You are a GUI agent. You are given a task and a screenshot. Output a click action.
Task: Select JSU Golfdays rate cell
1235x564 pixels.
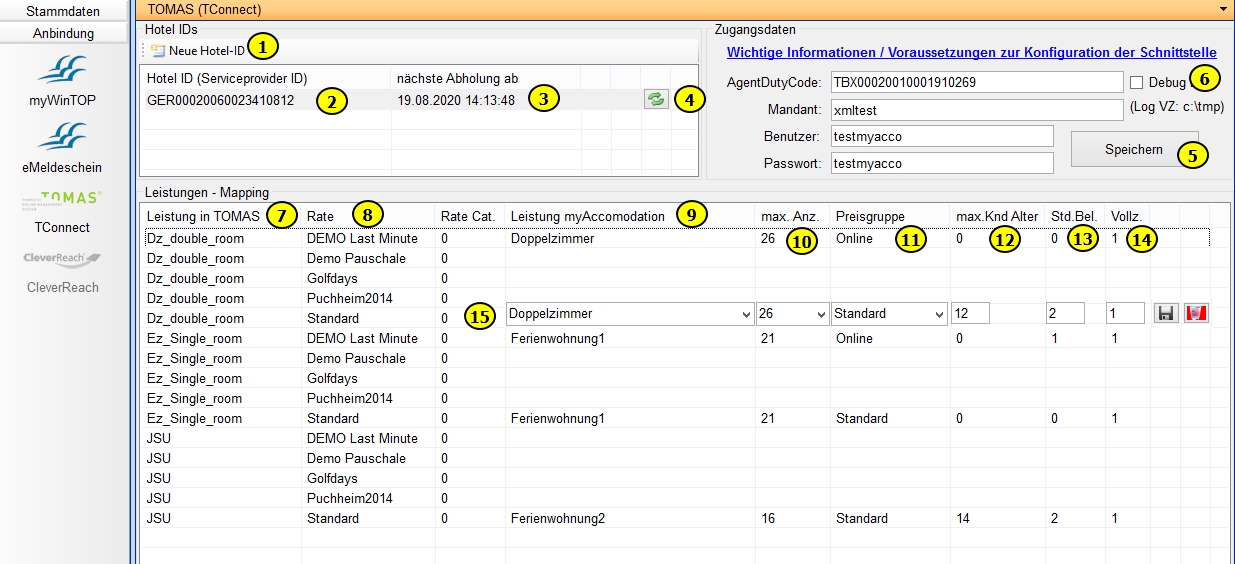click(x=332, y=478)
